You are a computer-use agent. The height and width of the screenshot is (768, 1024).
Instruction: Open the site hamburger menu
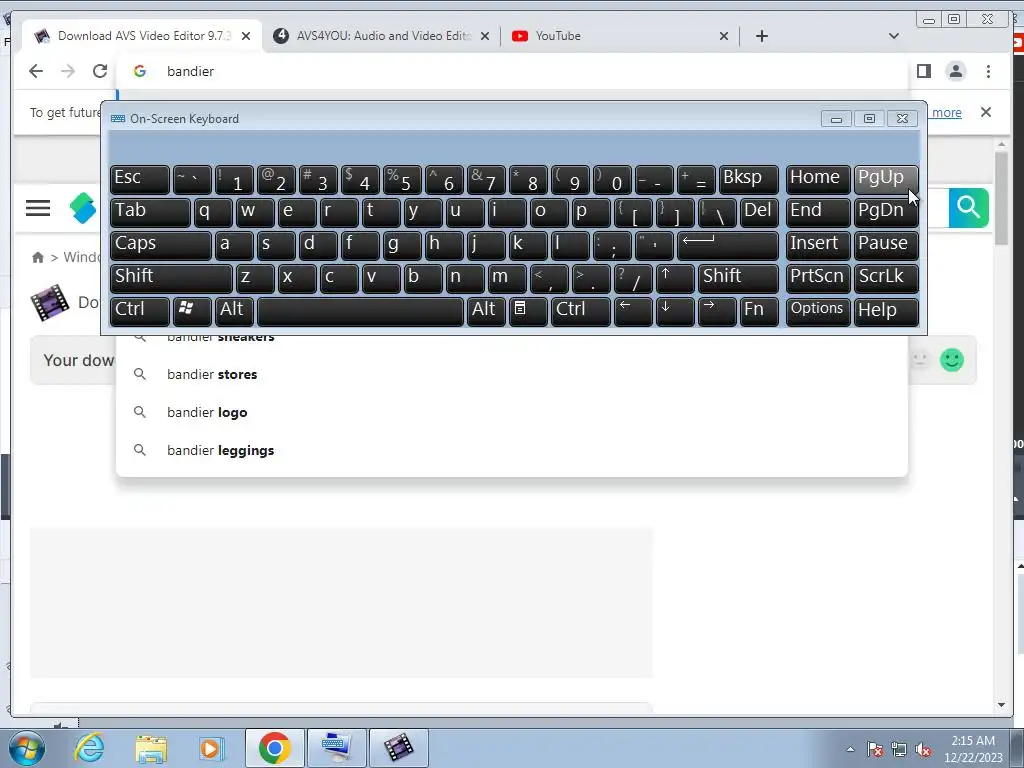[38, 208]
